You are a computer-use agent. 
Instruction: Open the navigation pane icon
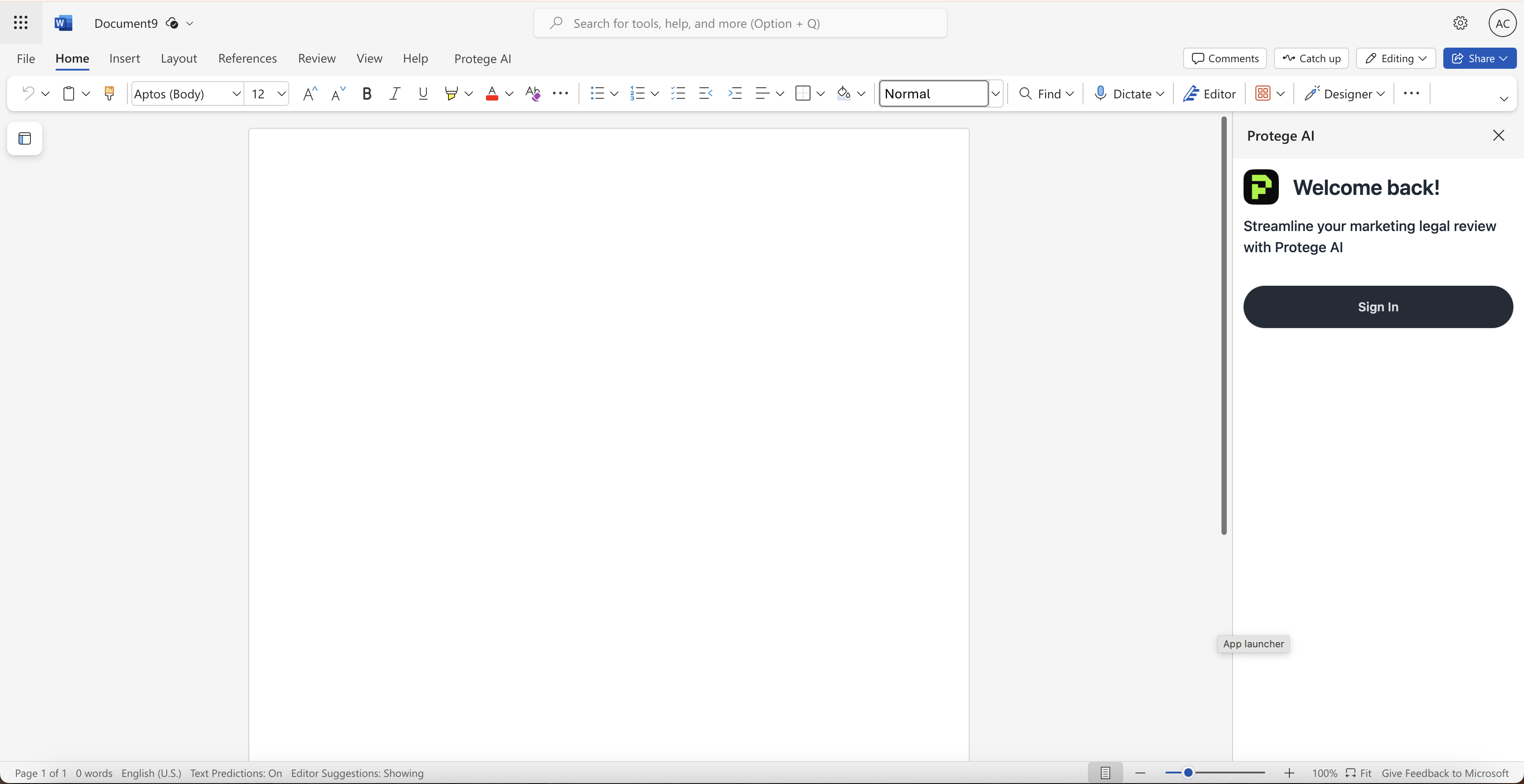click(x=25, y=138)
